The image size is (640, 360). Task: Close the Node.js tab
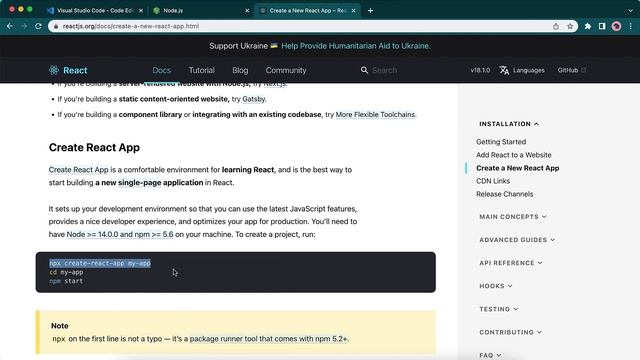click(x=247, y=11)
